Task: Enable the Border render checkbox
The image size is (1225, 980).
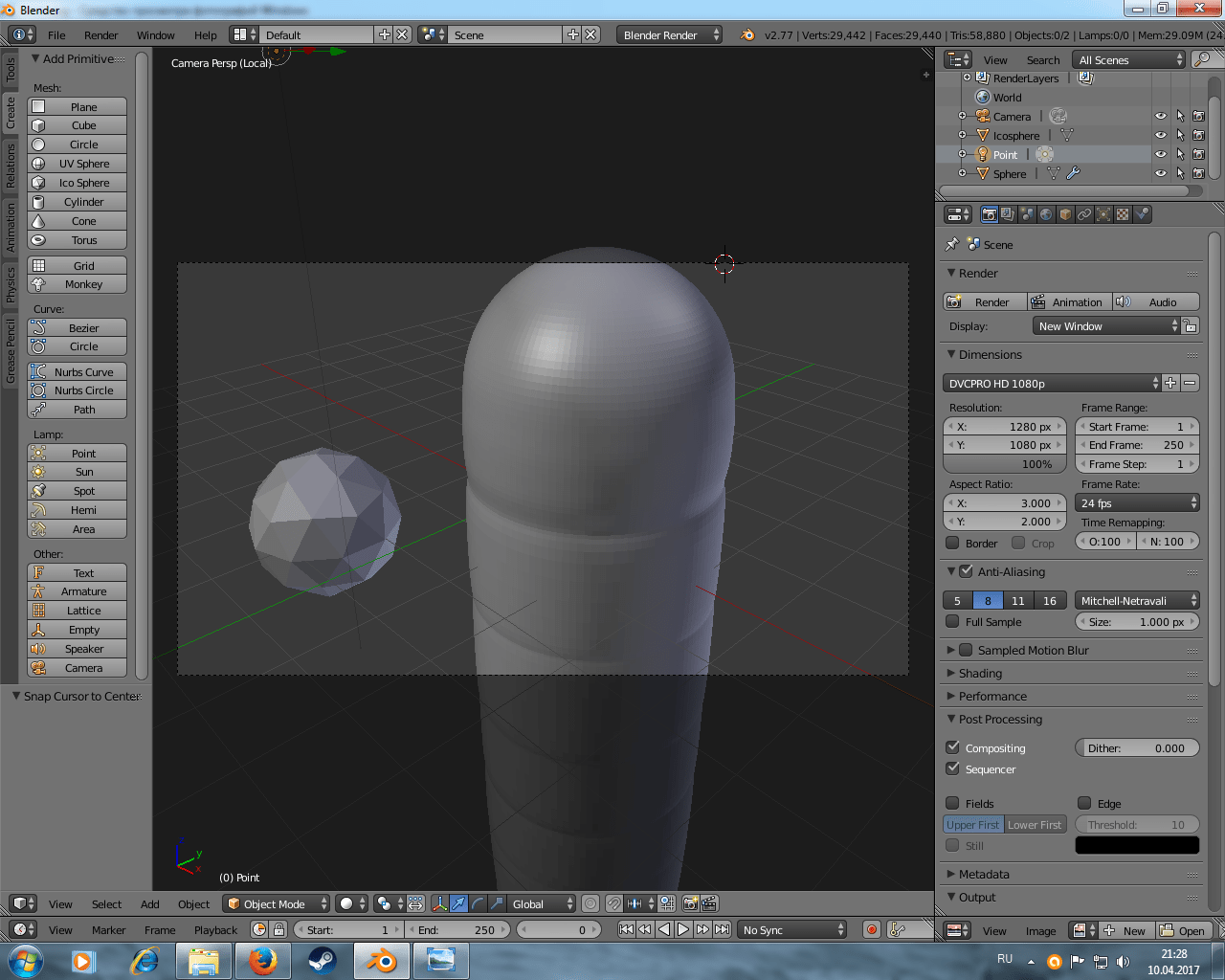Action: pos(952,543)
